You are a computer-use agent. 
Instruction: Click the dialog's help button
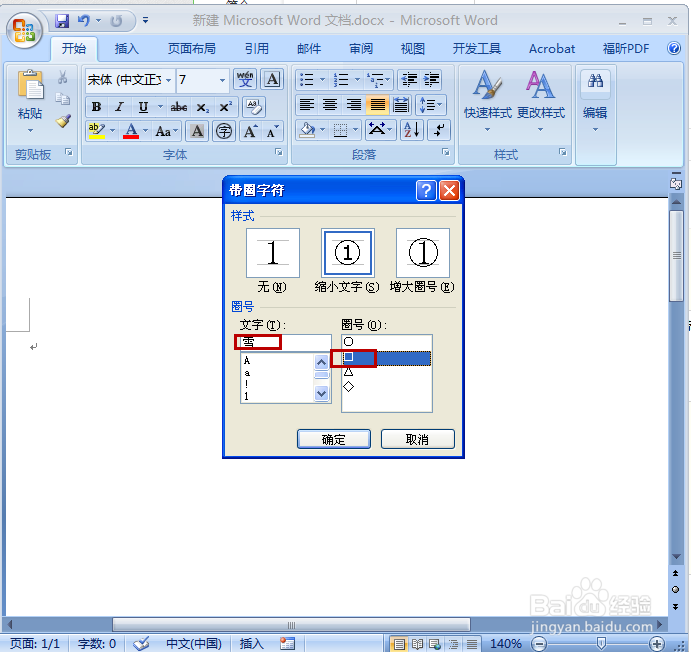coord(426,191)
